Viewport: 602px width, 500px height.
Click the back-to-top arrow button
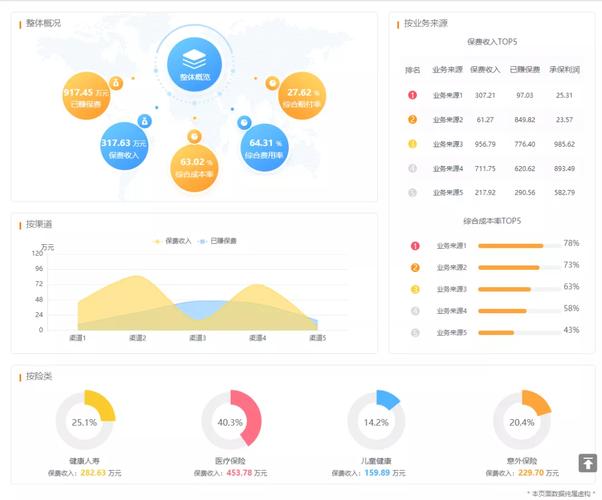[587, 463]
